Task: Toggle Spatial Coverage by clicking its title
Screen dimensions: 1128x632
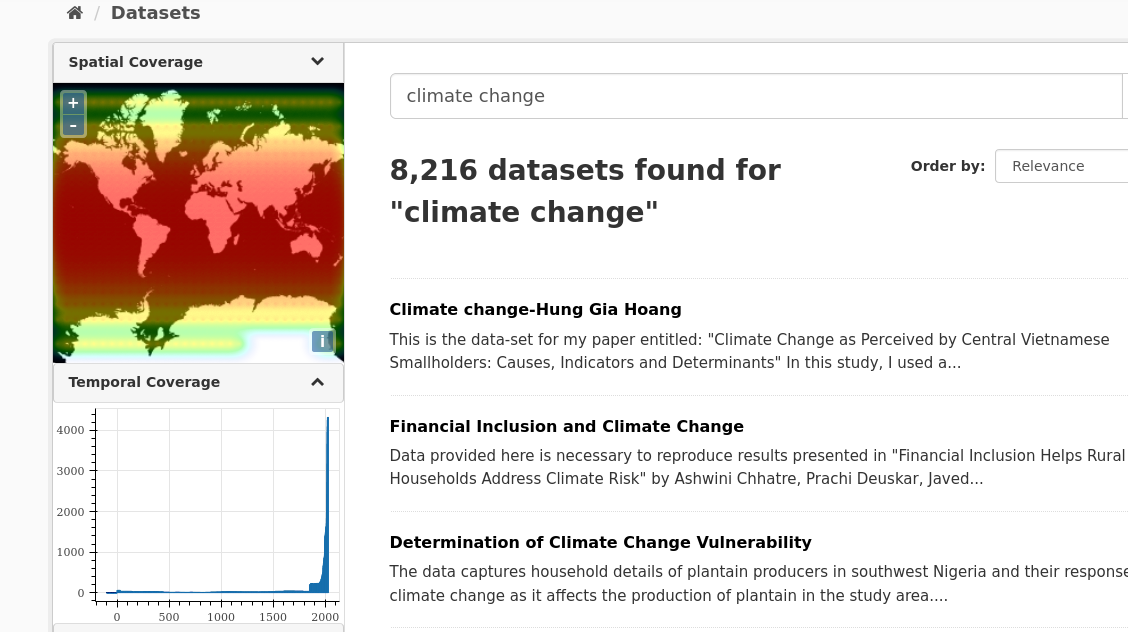Action: pos(135,62)
